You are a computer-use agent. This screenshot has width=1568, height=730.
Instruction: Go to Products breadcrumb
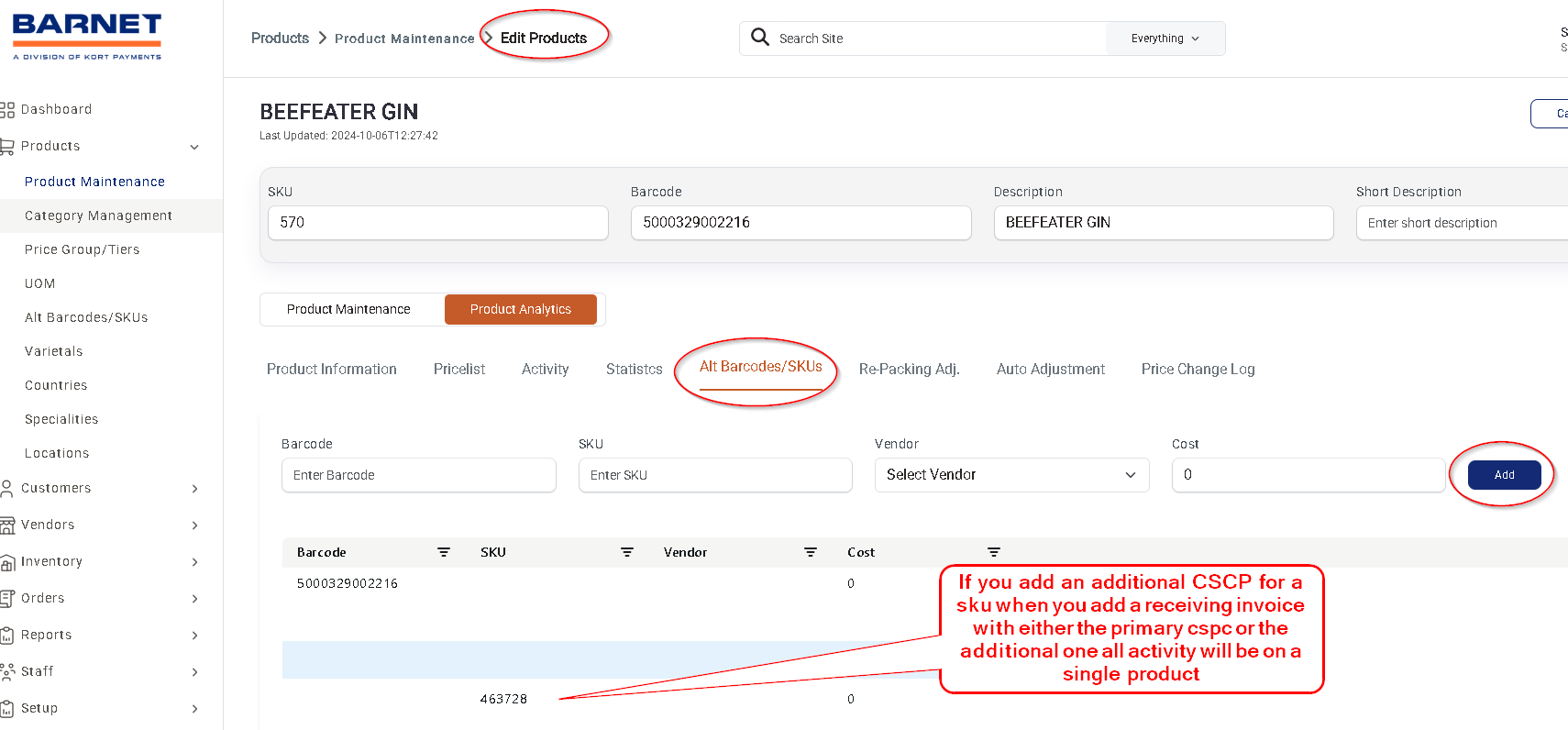(280, 38)
